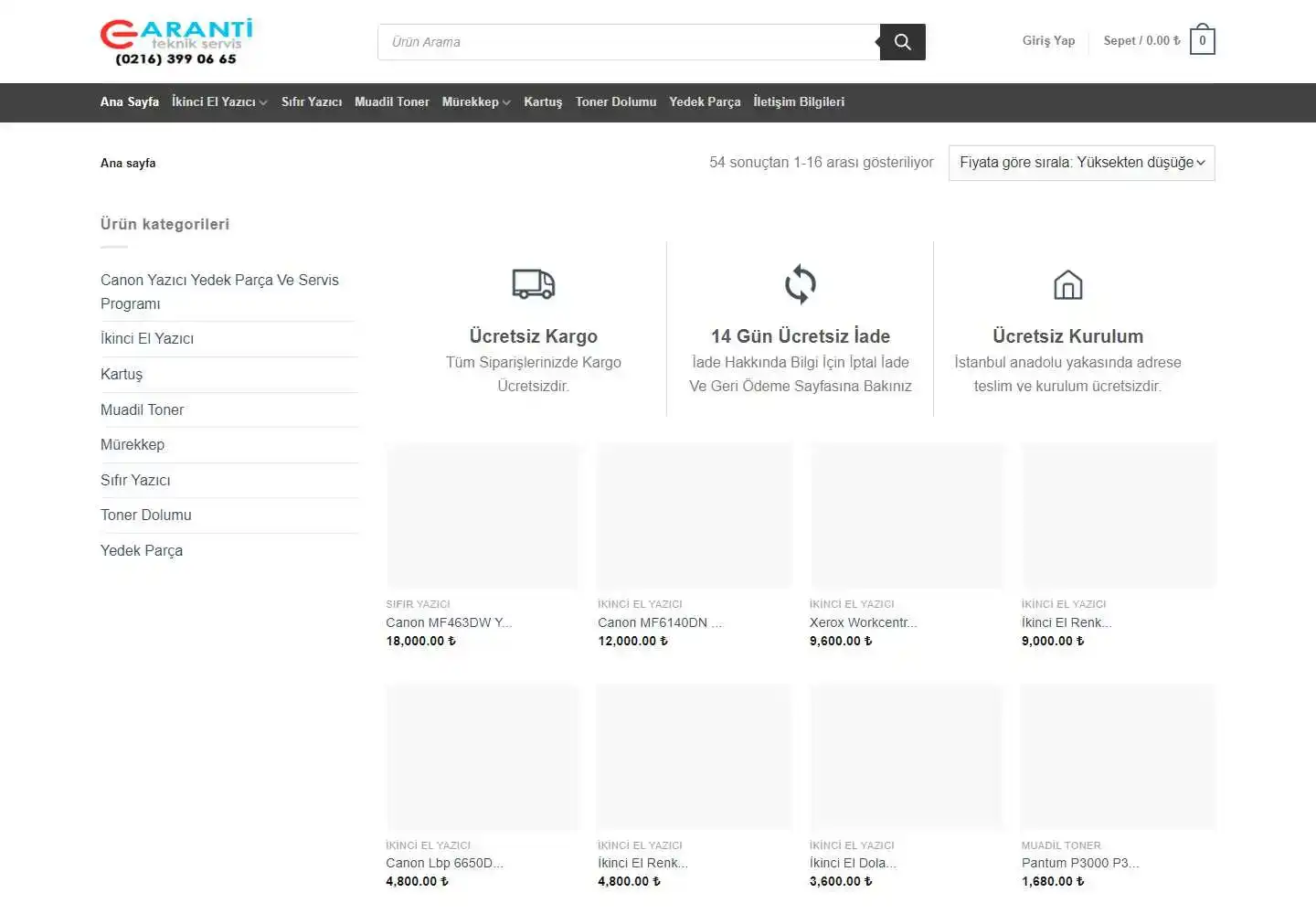Image resolution: width=1316 pixels, height=914 pixels.
Task: Click the Canon MF463DW Y... product title
Action: pos(449,622)
